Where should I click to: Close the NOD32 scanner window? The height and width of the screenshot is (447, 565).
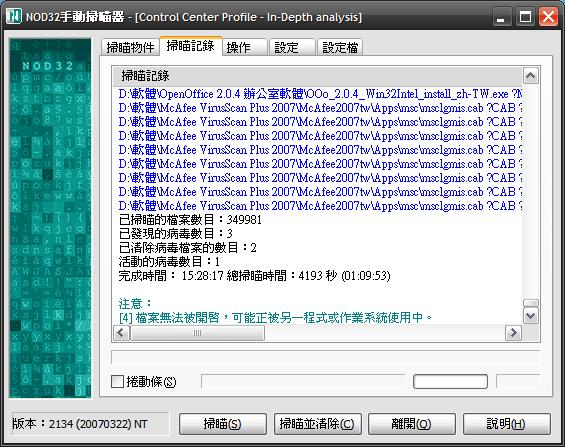(x=548, y=17)
